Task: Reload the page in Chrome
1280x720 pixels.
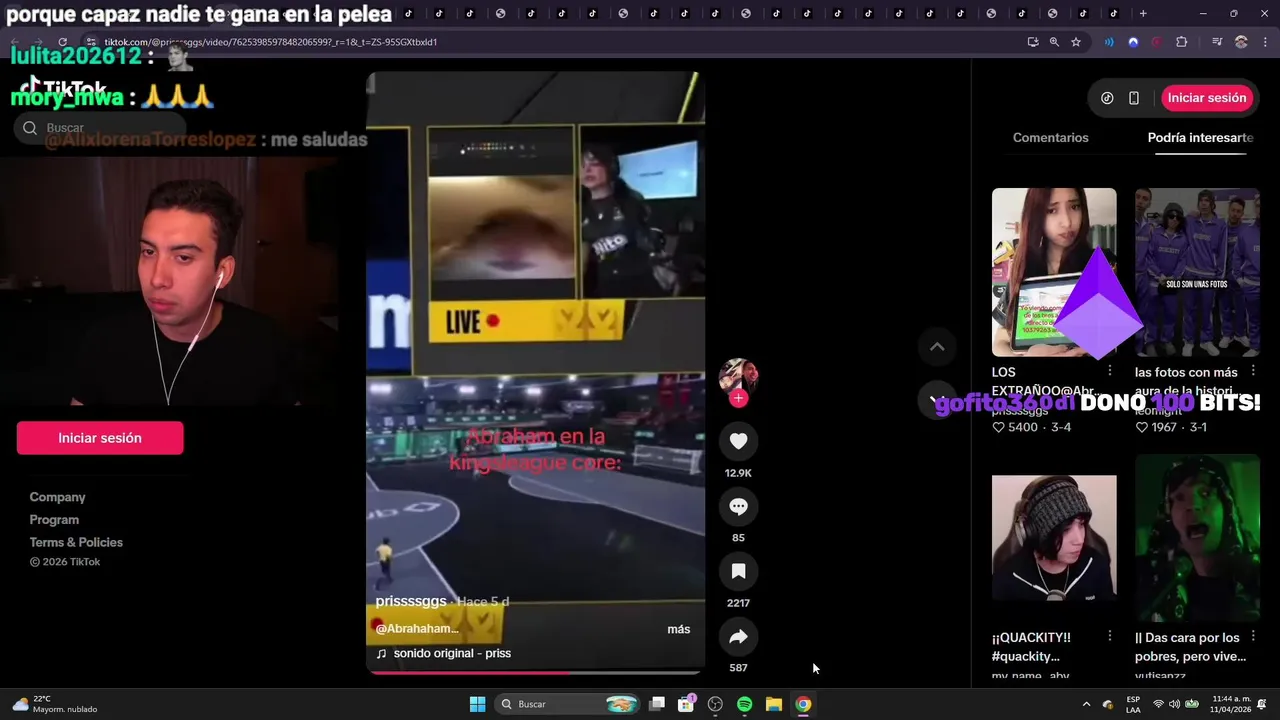Action: [x=62, y=42]
